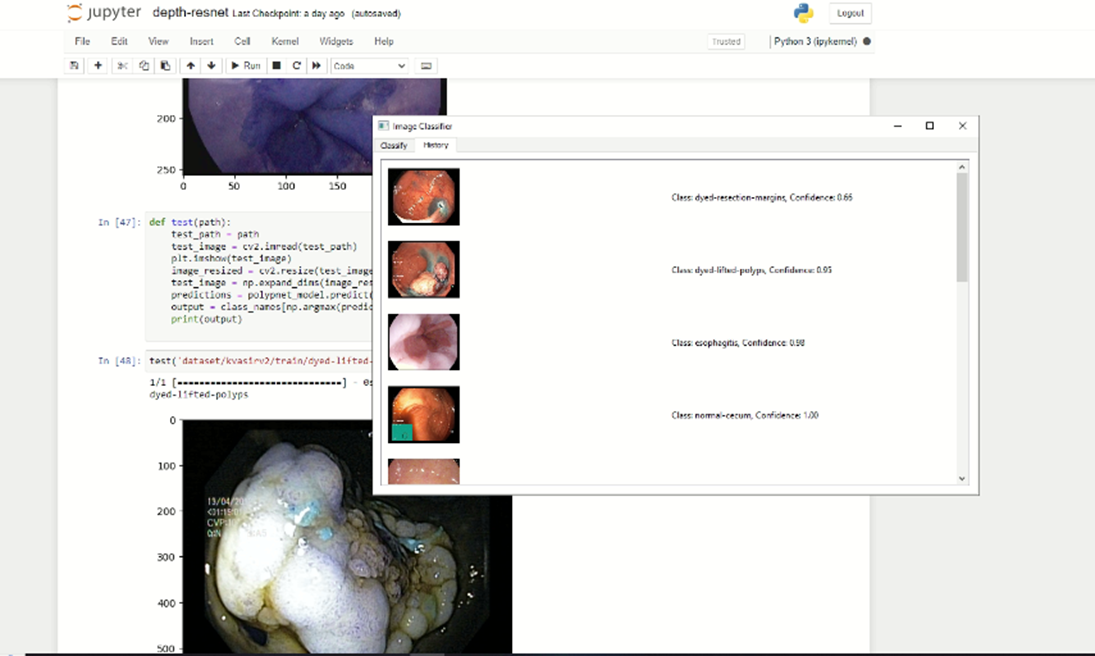
Task: Interrupt the kernel with the stop icon
Action: click(277, 66)
